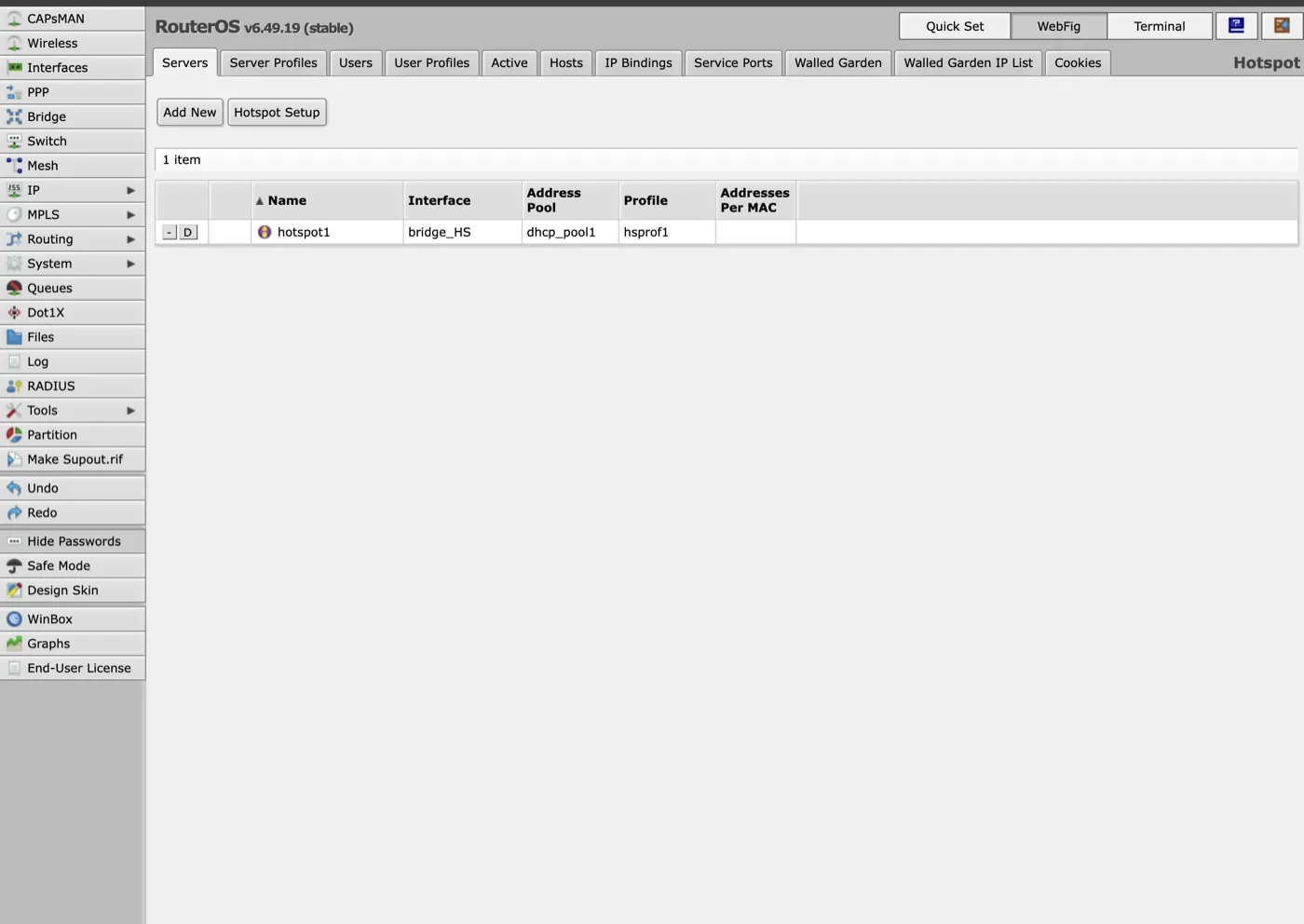Image resolution: width=1304 pixels, height=924 pixels.
Task: Open Quick Set
Action: (955, 26)
